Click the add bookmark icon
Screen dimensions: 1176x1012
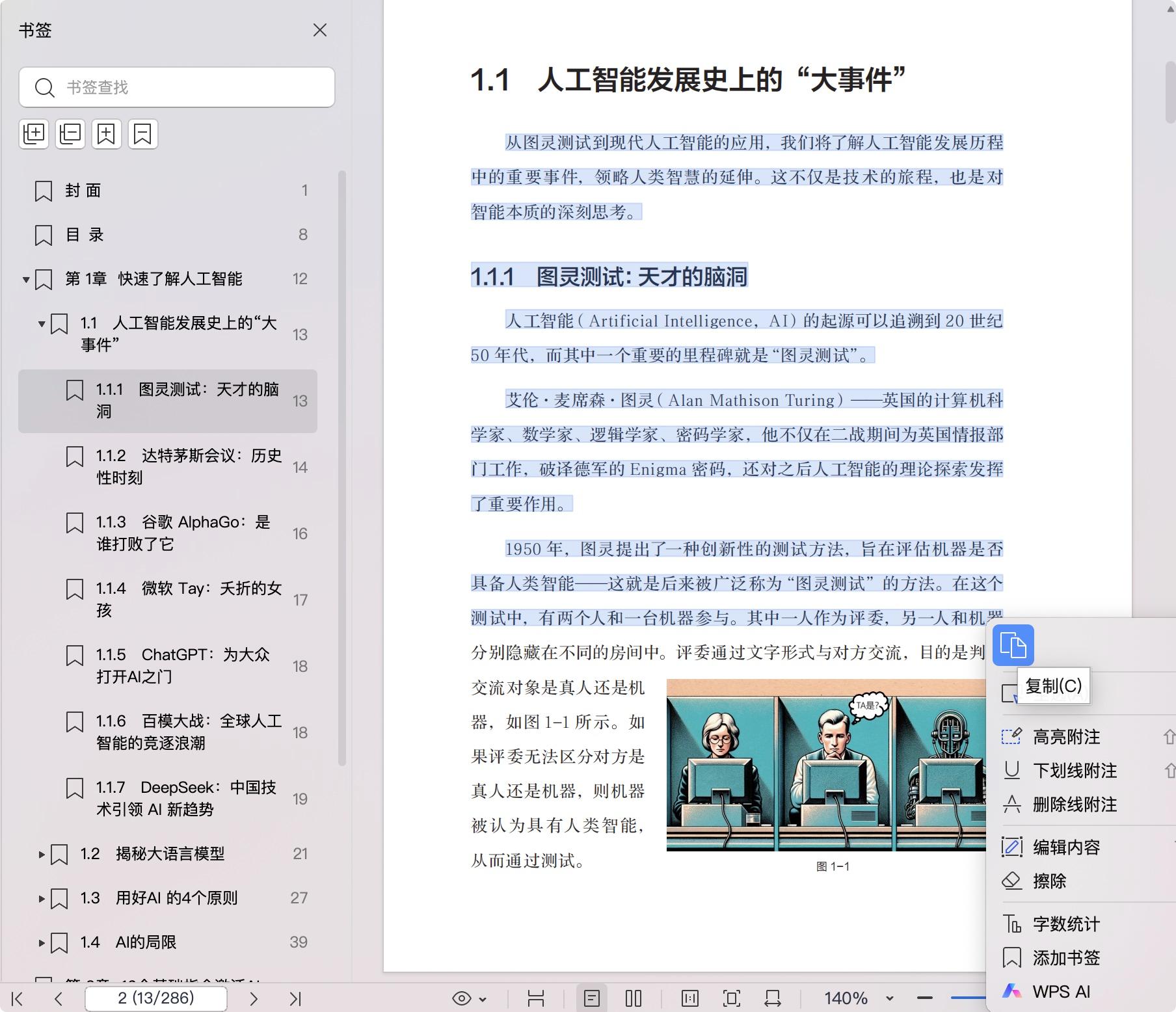pos(107,134)
